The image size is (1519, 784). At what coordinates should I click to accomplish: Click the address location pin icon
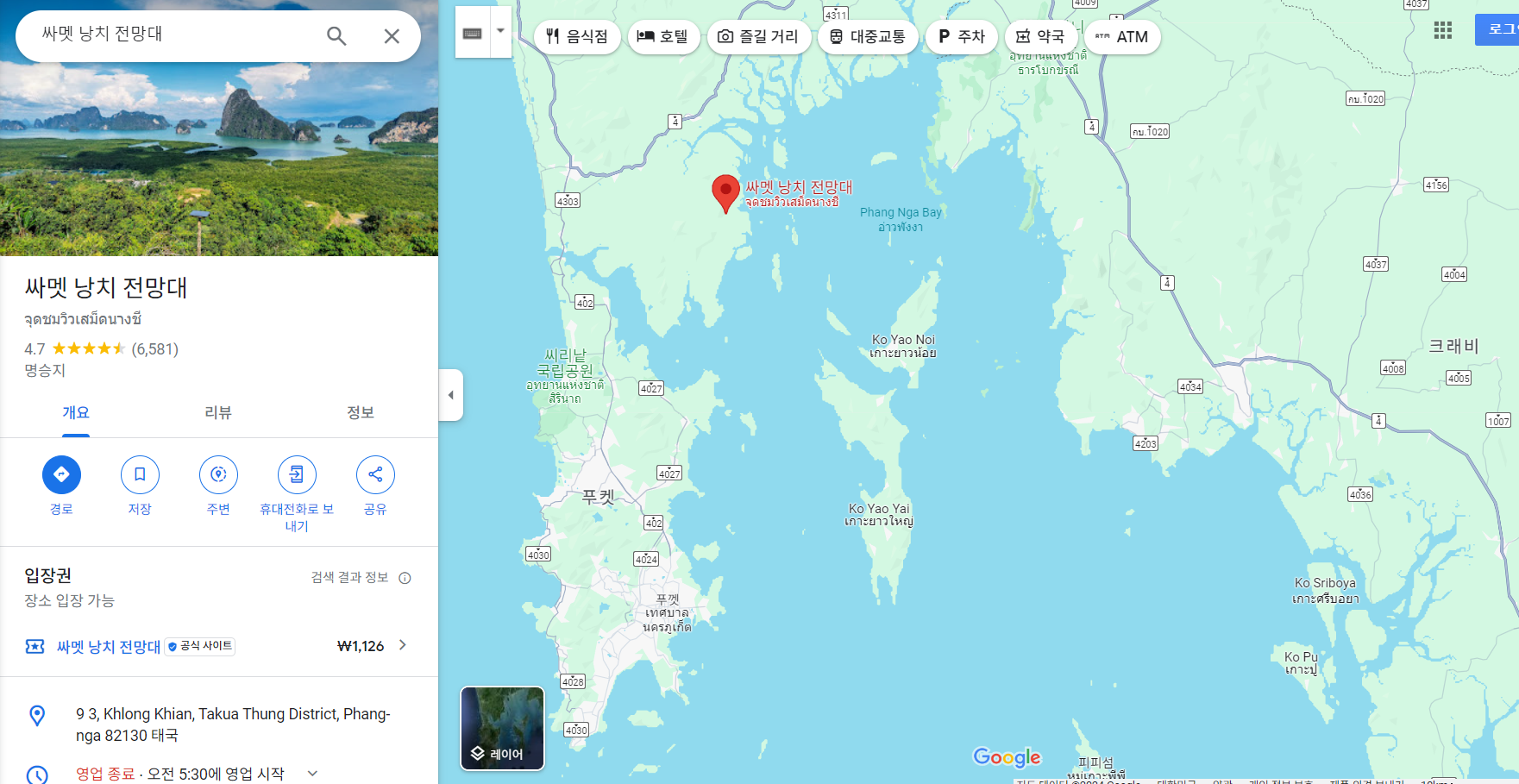(37, 715)
